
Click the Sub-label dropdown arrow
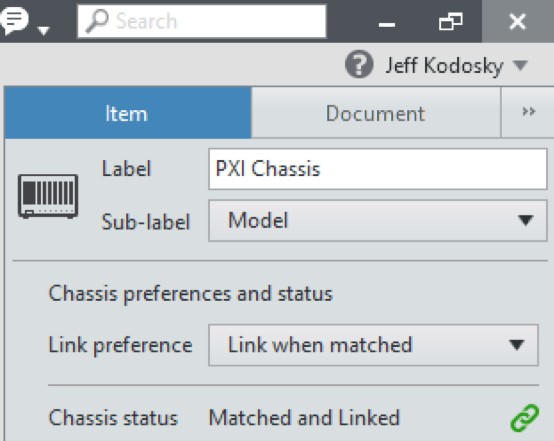tap(525, 220)
